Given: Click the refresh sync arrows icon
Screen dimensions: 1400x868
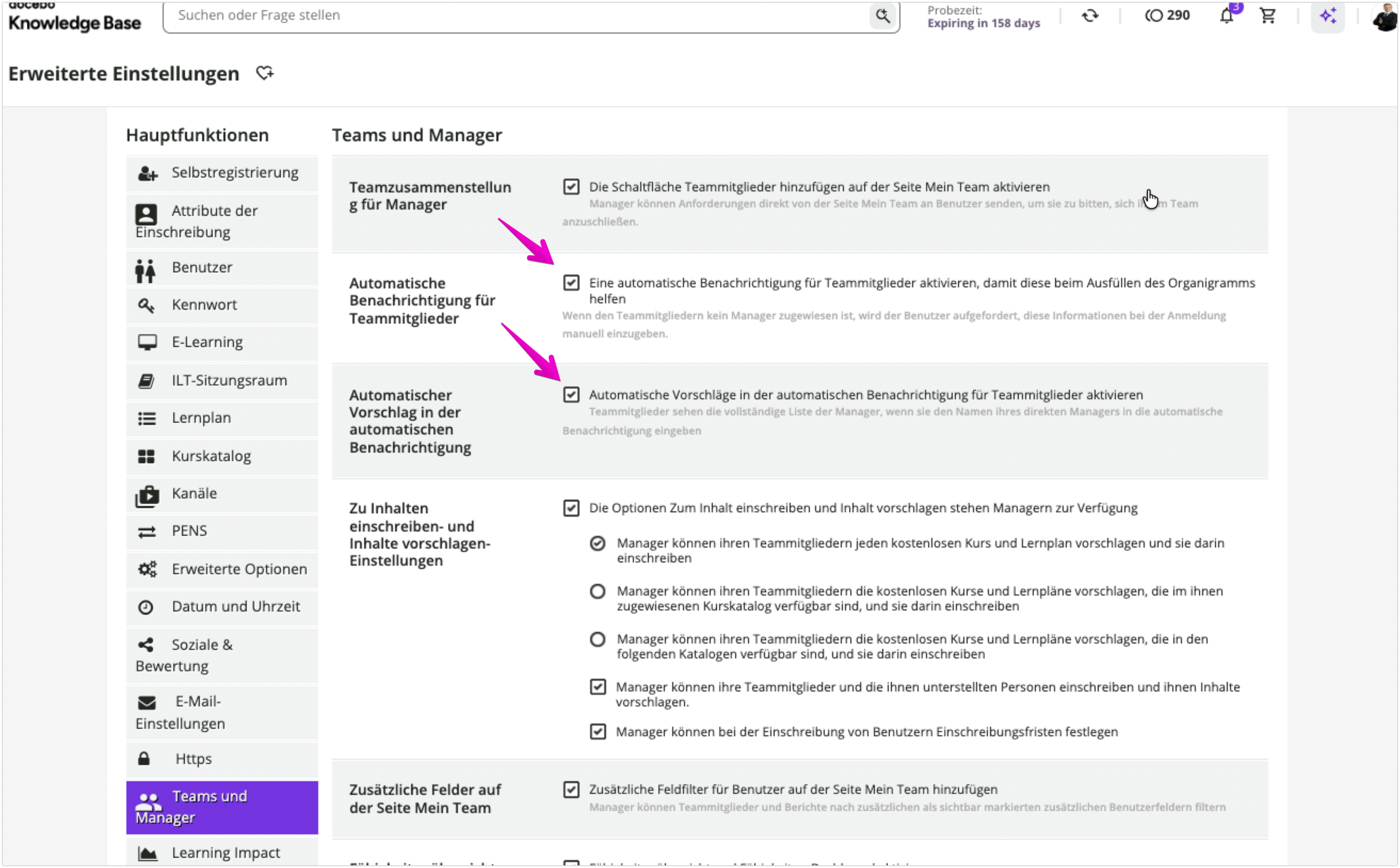Looking at the screenshot, I should coord(1090,15).
